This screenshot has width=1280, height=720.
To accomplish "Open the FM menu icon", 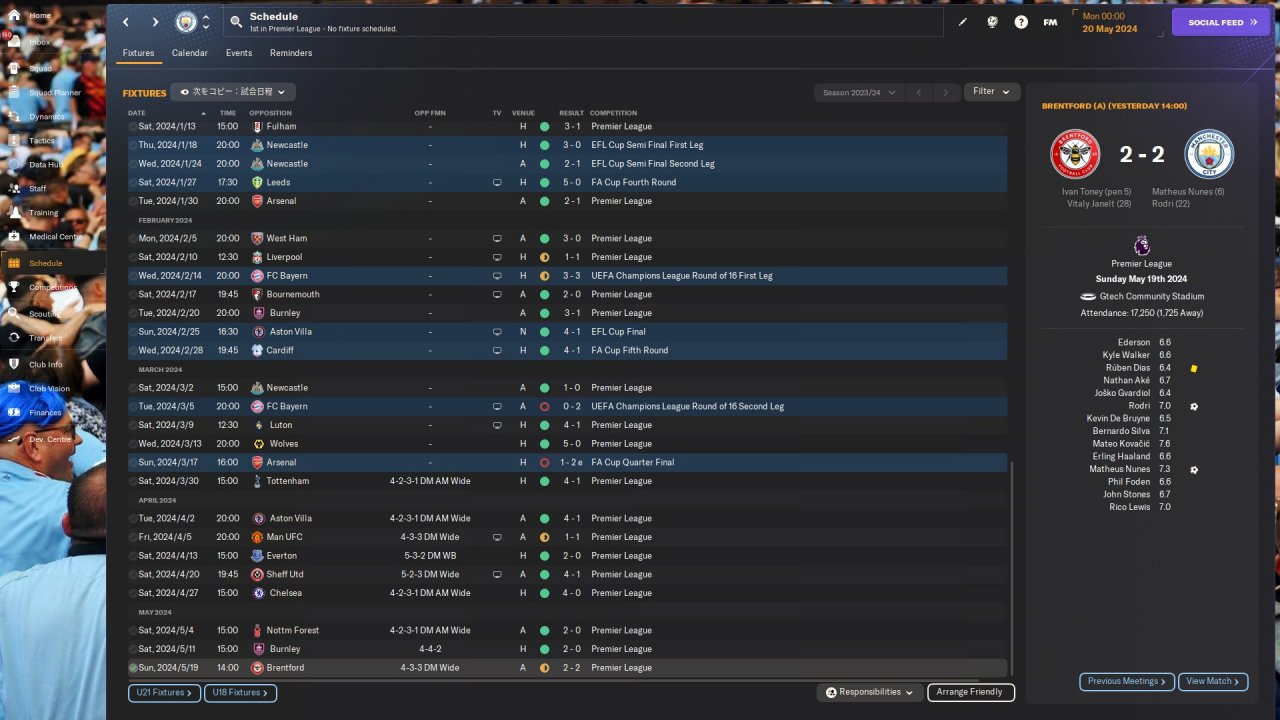I will pyautogui.click(x=1050, y=22).
